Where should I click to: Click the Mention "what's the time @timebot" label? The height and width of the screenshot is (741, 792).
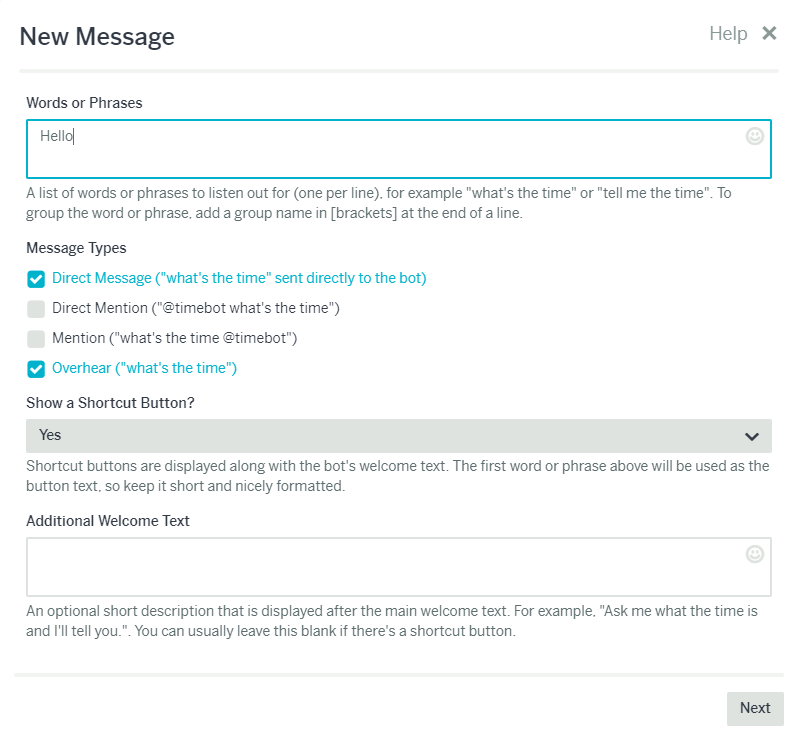pos(174,338)
